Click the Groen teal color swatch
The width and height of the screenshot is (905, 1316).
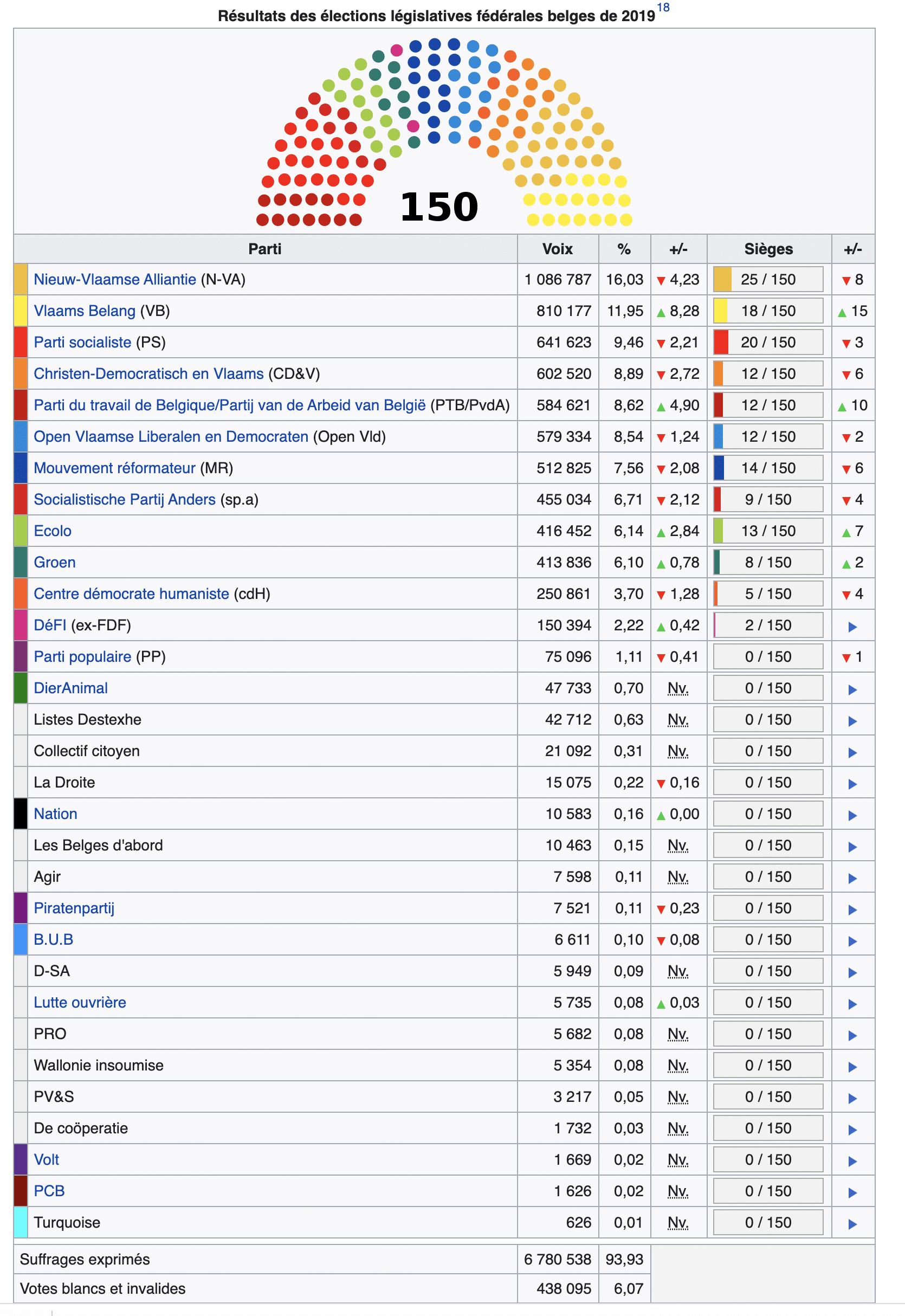[21, 563]
